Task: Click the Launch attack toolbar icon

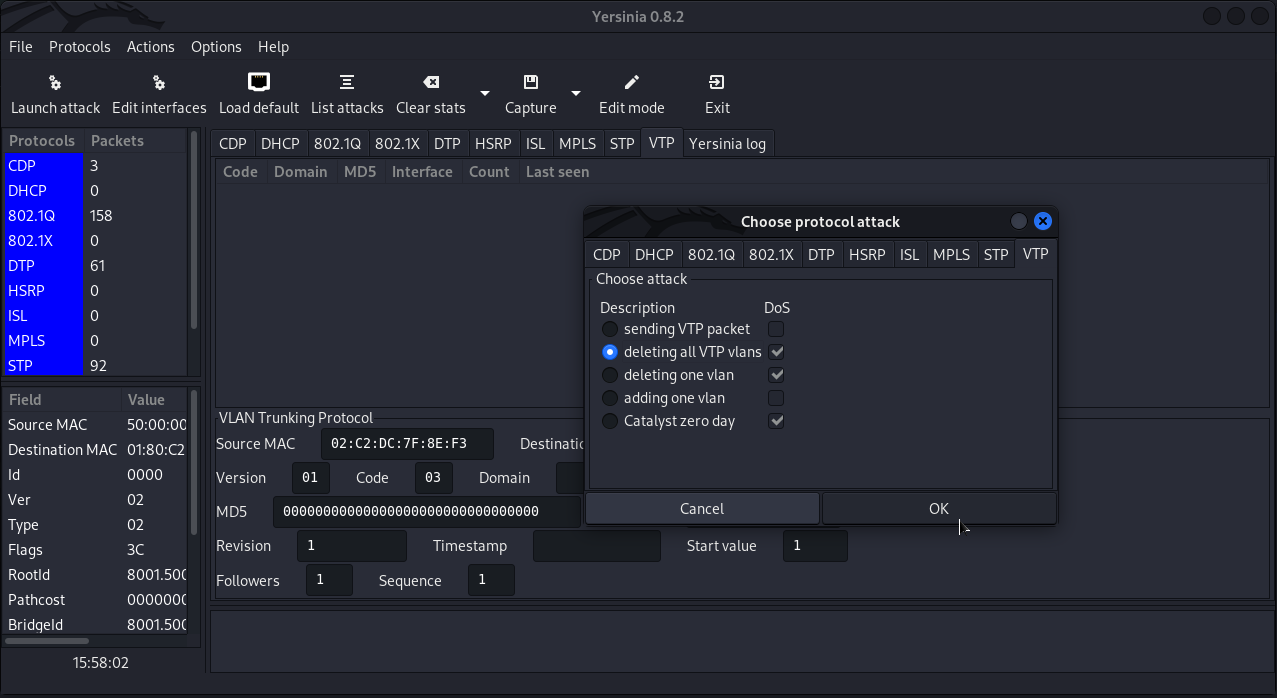Action: (x=55, y=83)
